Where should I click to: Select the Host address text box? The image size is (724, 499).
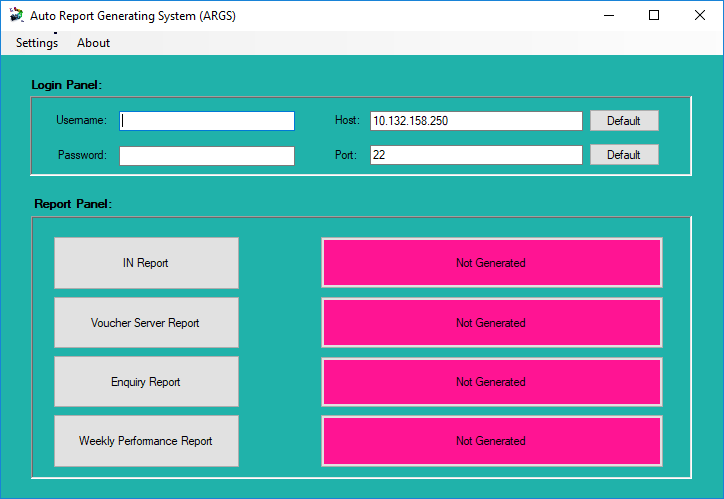(475, 121)
